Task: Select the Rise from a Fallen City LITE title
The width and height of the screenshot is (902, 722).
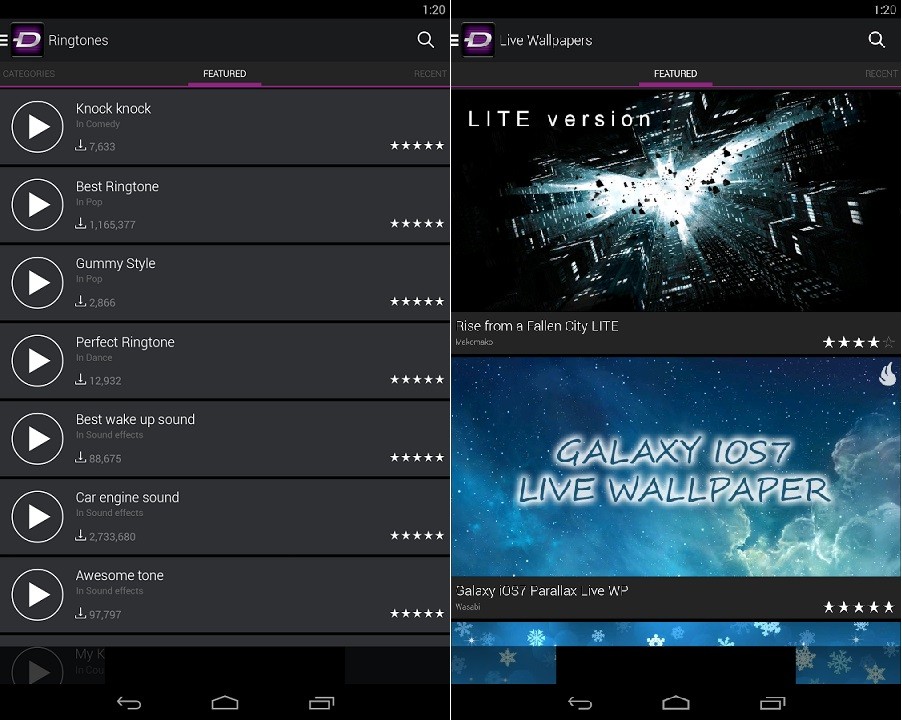Action: [537, 326]
